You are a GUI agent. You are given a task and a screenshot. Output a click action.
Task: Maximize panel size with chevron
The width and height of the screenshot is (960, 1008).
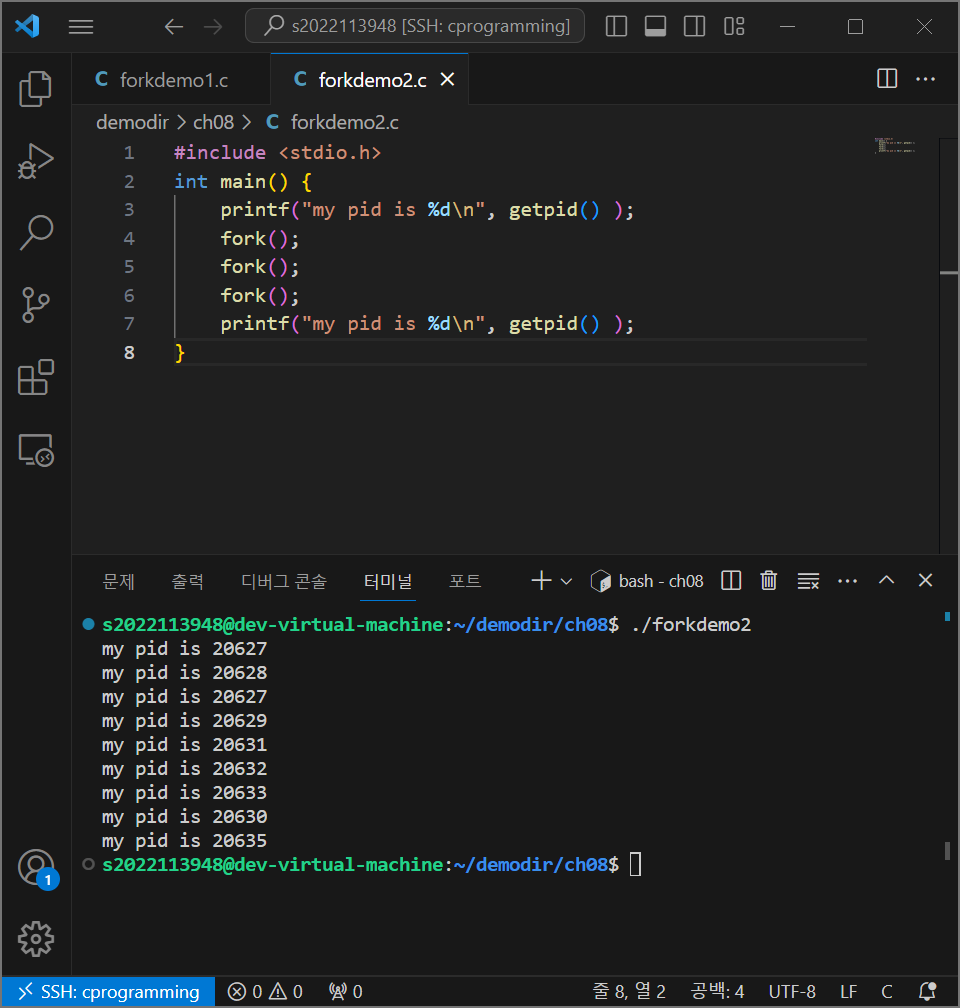[887, 580]
